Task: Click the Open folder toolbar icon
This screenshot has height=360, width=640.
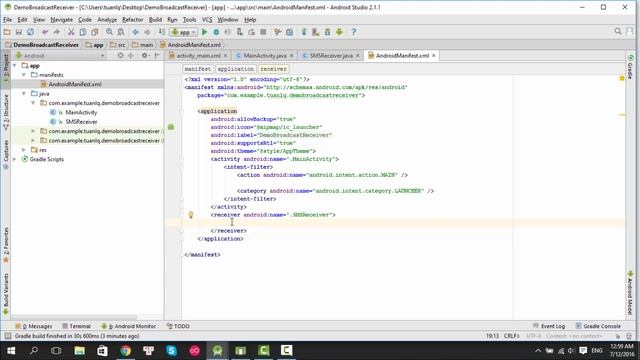Action: [7, 32]
